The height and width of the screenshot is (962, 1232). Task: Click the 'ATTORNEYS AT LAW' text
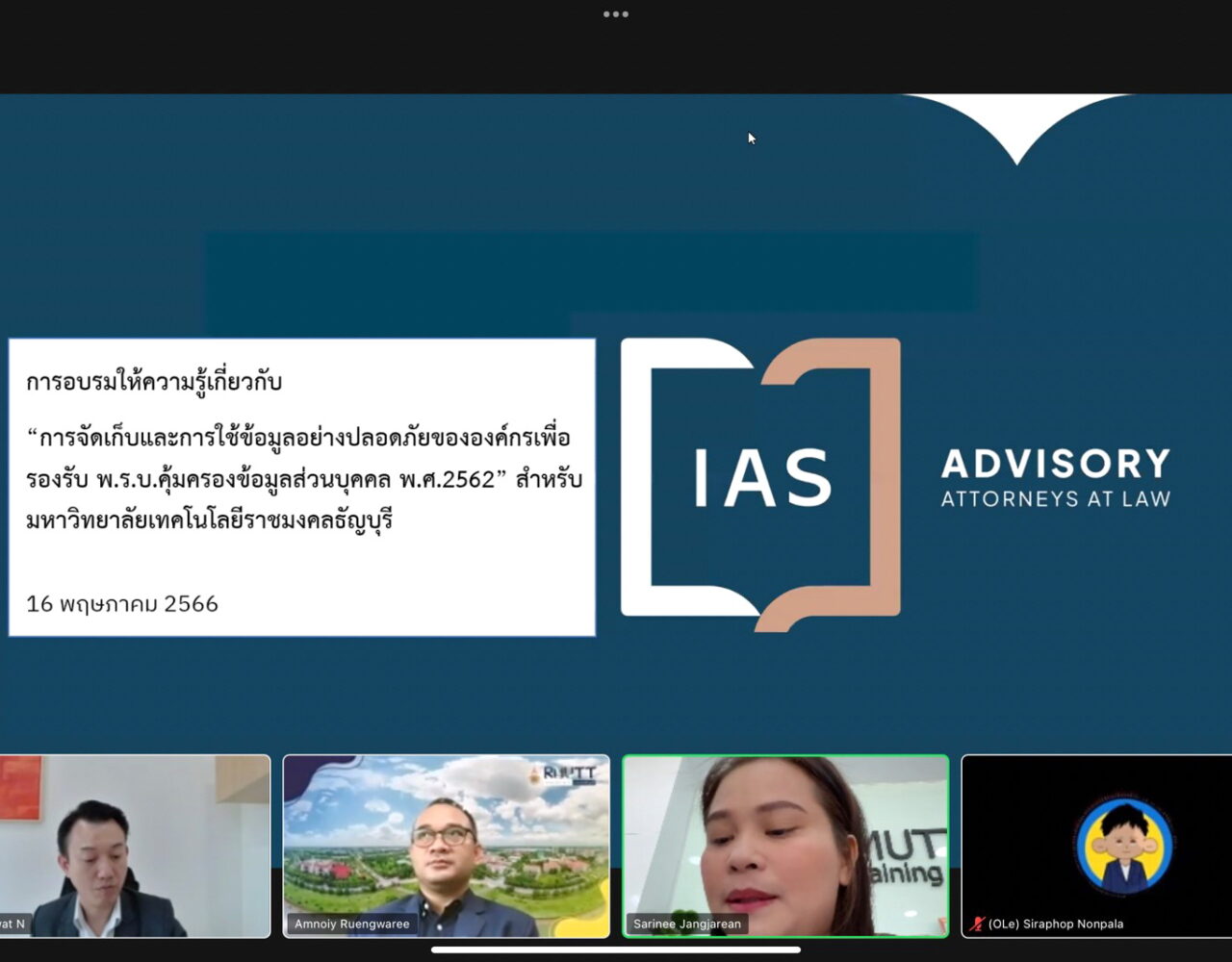[x=1056, y=499]
